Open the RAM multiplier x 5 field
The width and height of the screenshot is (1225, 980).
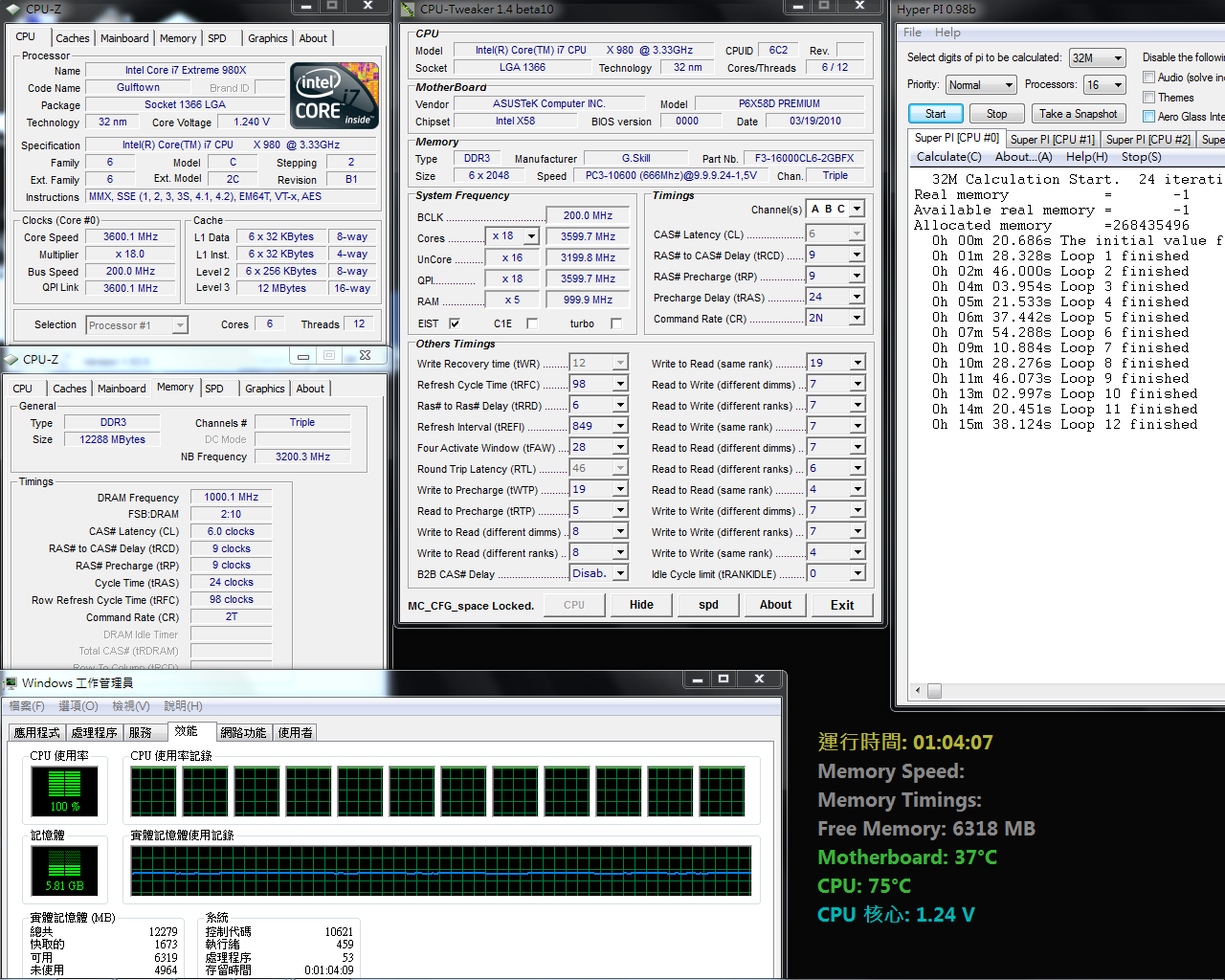512,300
